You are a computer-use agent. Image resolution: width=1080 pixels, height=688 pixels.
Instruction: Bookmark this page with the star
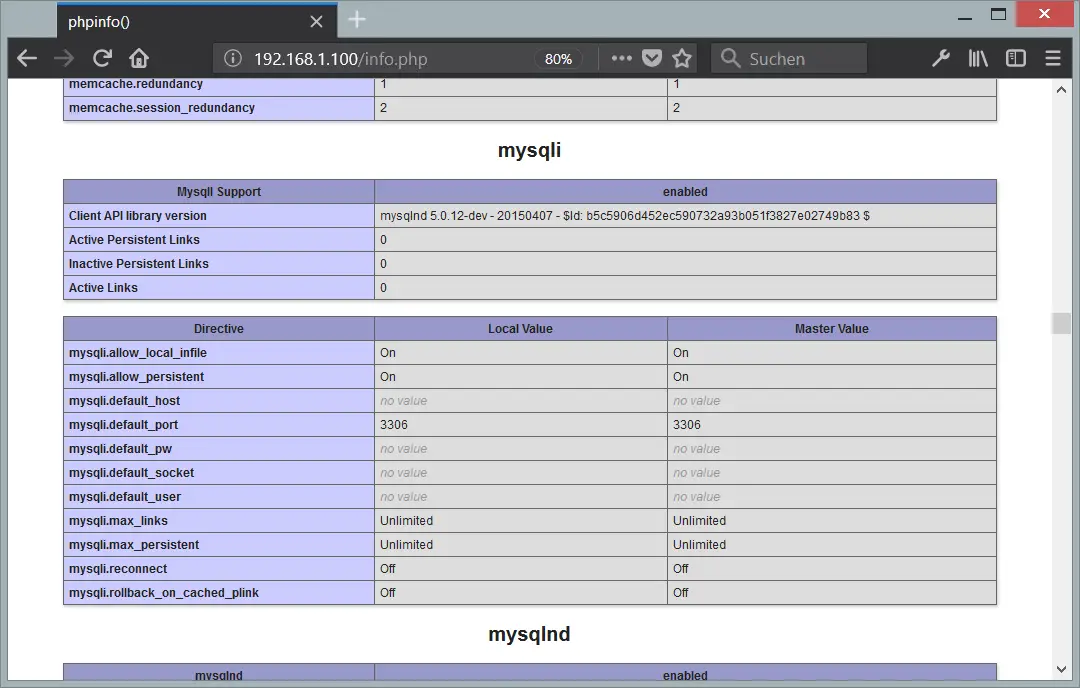pos(682,59)
